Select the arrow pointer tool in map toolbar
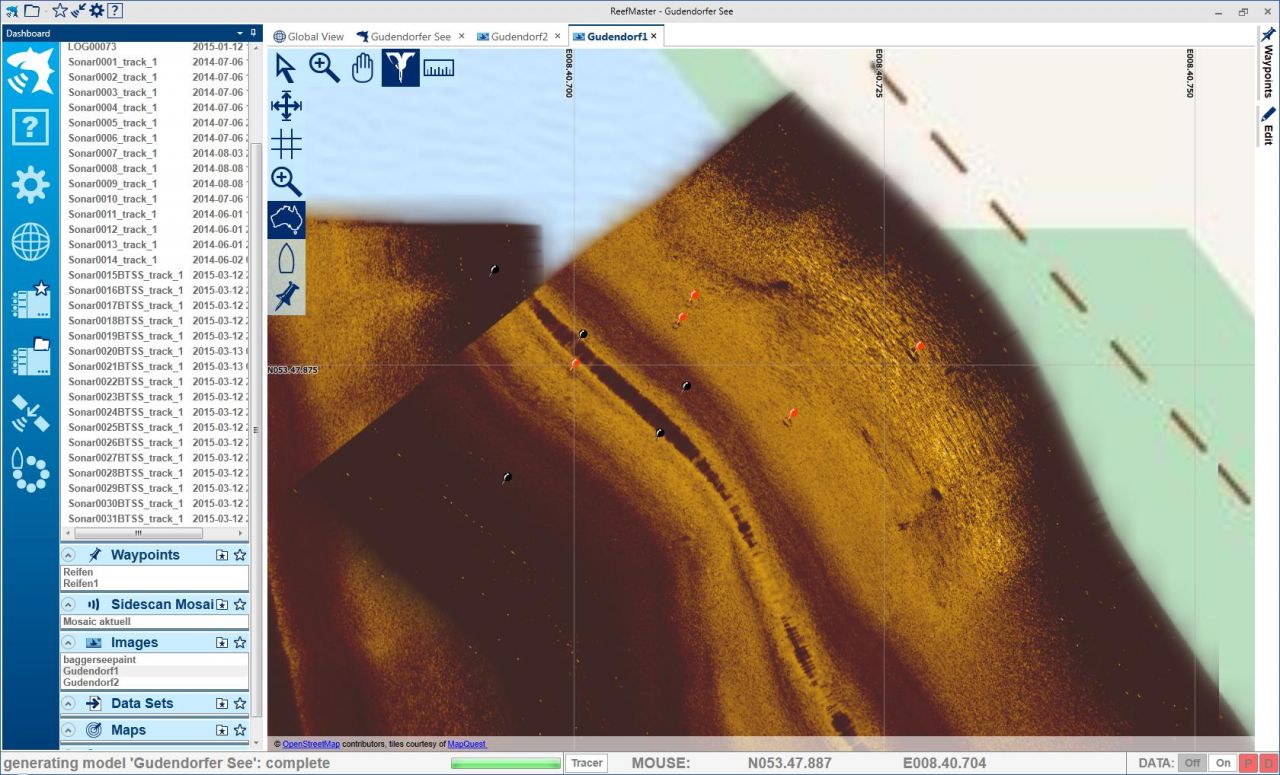This screenshot has width=1280, height=775. coord(286,69)
